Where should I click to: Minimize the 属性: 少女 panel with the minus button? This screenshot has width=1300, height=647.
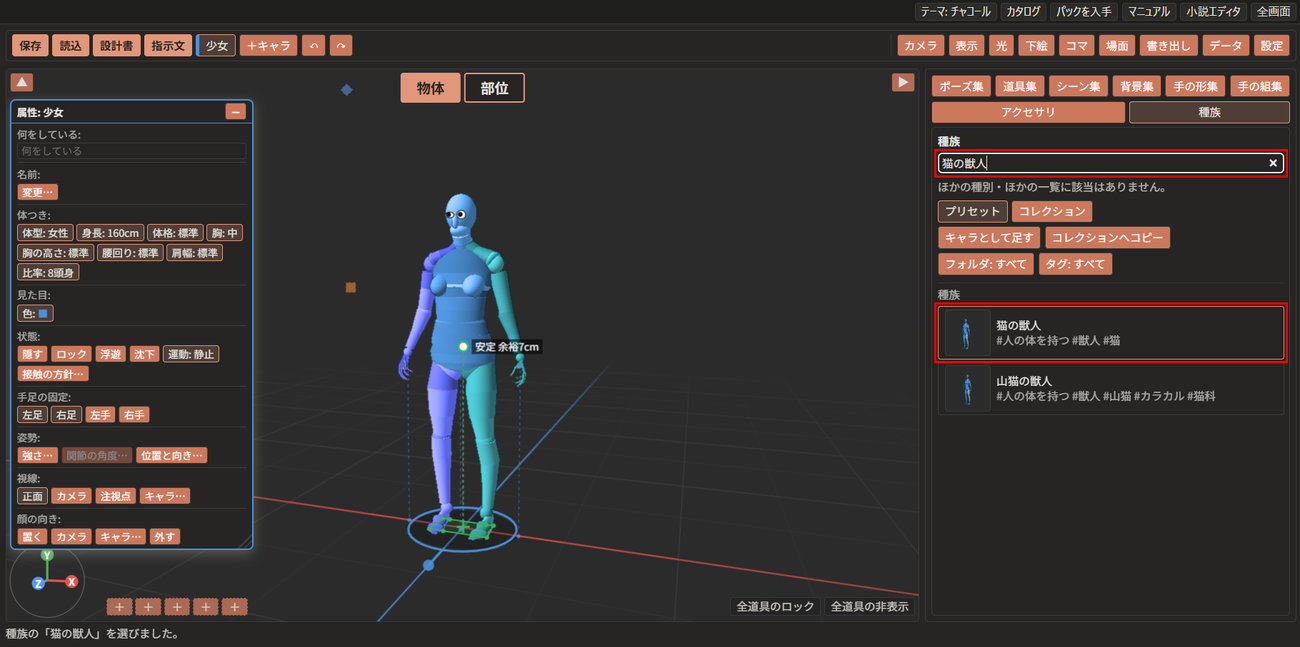pyautogui.click(x=236, y=112)
